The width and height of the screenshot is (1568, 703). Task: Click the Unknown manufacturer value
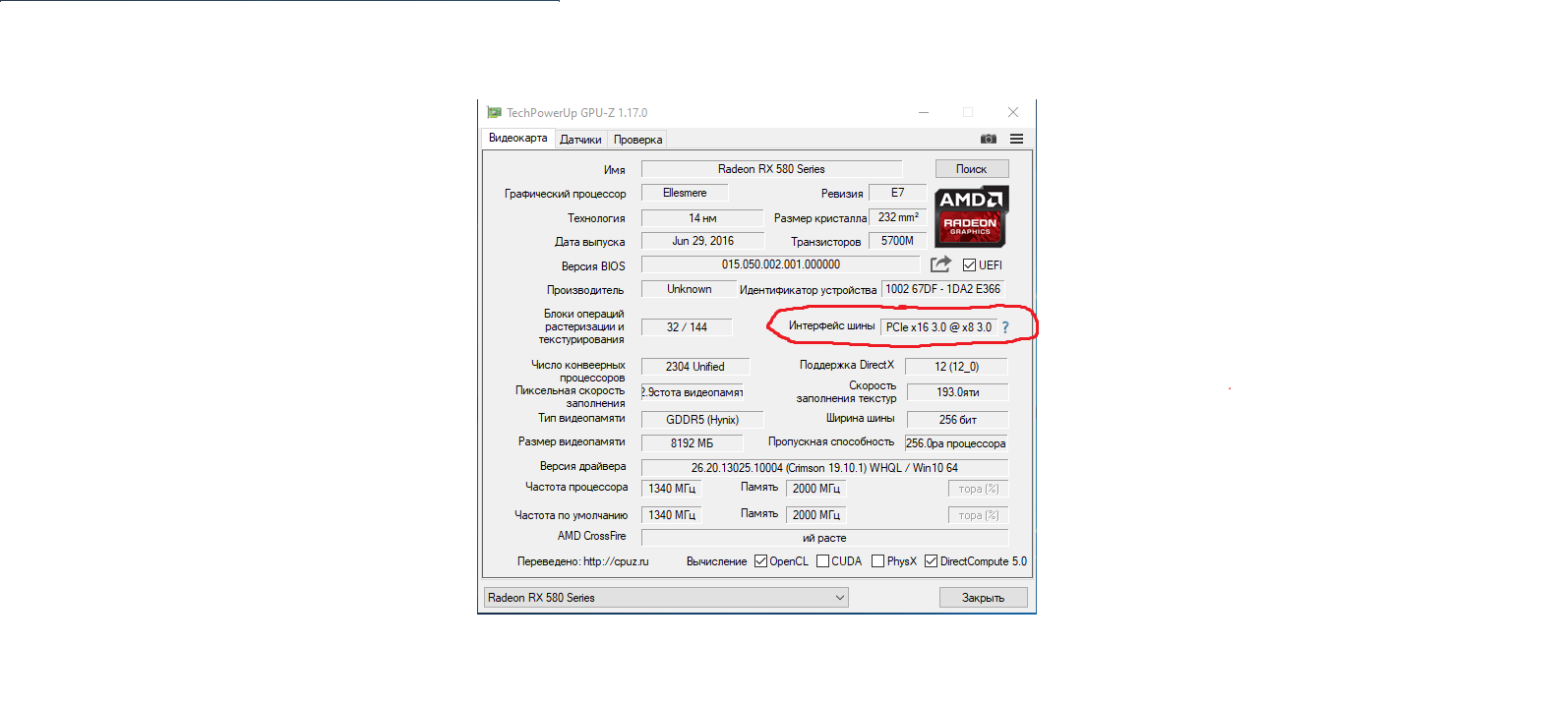pyautogui.click(x=689, y=289)
